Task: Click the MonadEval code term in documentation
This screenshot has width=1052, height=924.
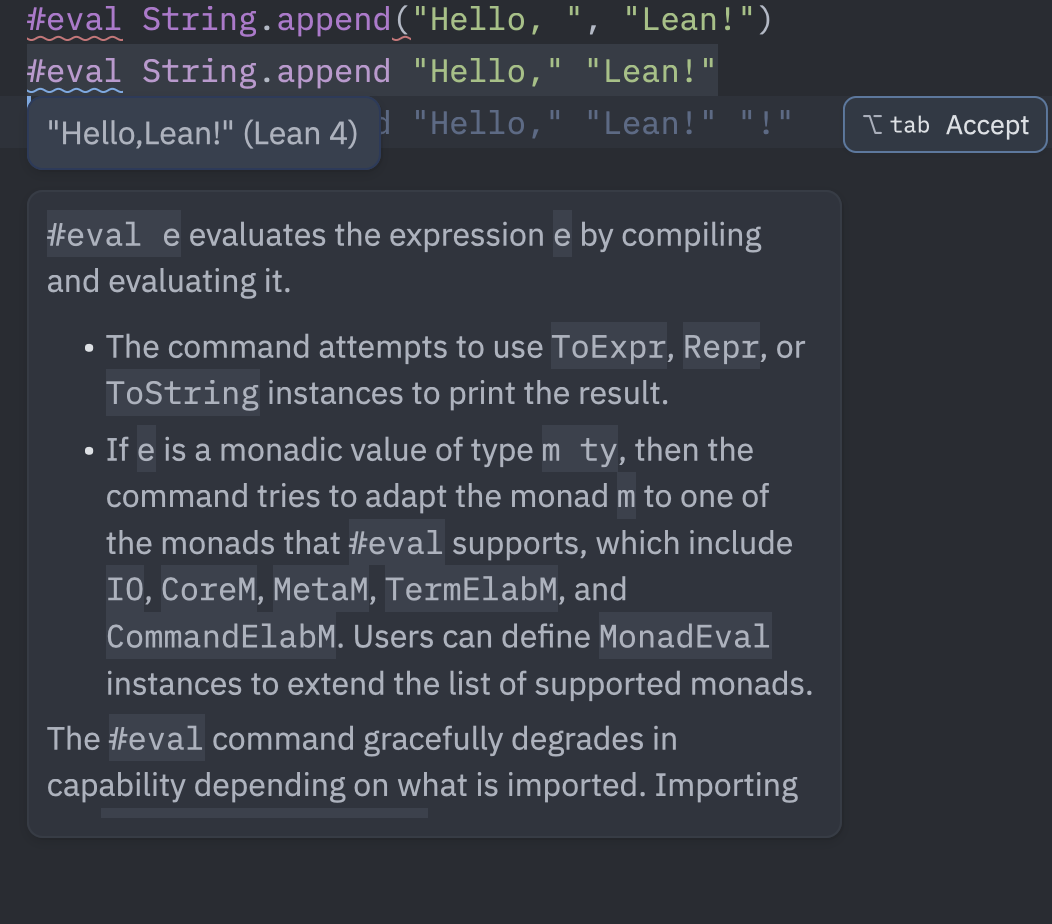Action: click(x=684, y=636)
